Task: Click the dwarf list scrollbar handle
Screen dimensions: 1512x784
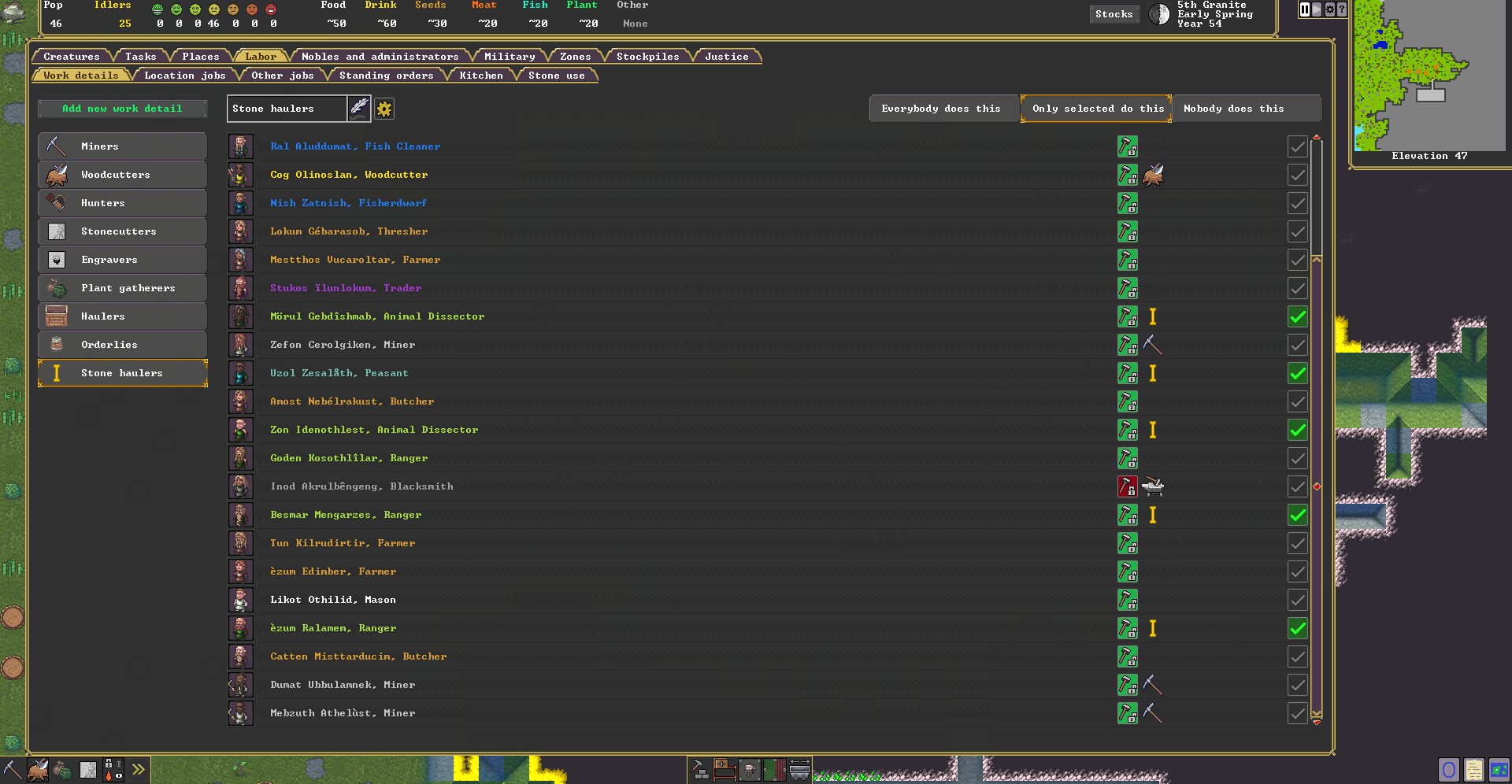Action: pyautogui.click(x=1317, y=486)
